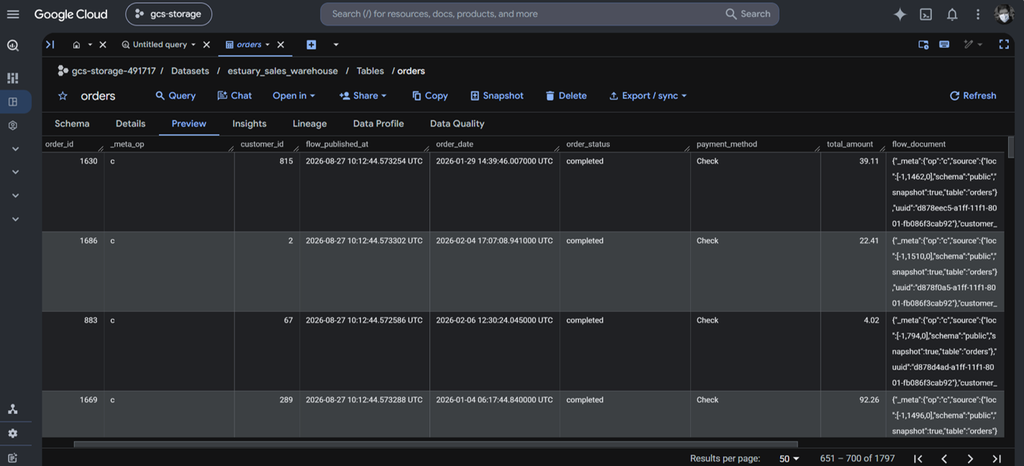Close the home tab
Viewport: 1024px width, 466px height.
103,45
